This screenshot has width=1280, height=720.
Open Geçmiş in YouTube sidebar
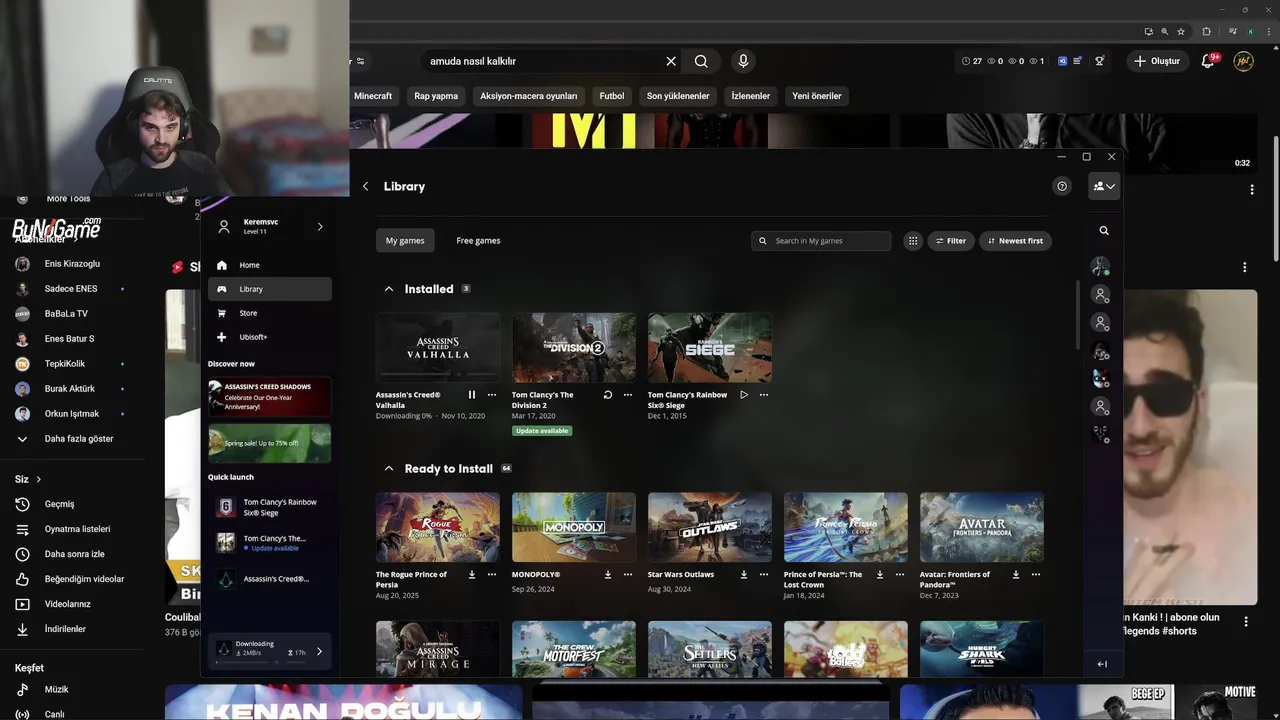pos(60,504)
